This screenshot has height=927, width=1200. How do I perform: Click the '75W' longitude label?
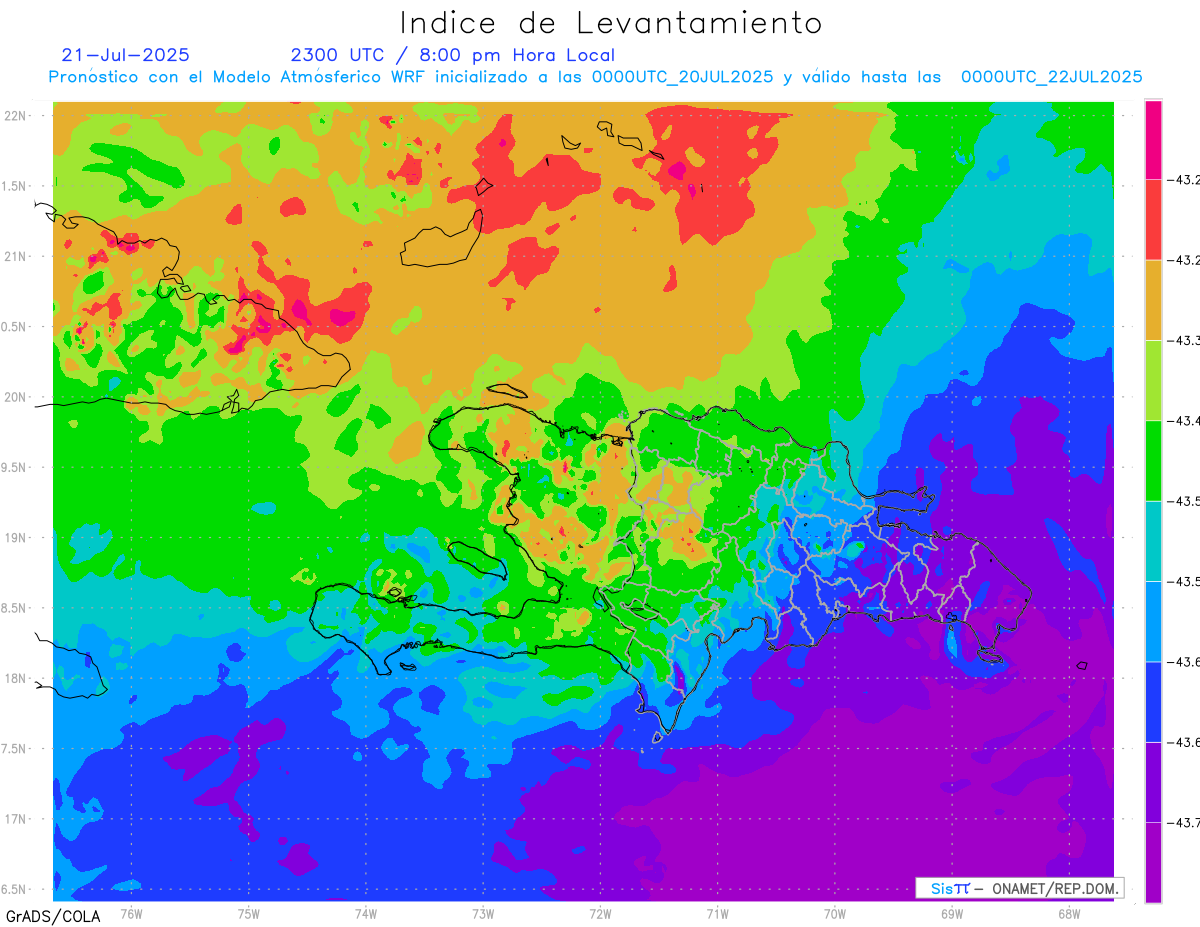point(249,914)
